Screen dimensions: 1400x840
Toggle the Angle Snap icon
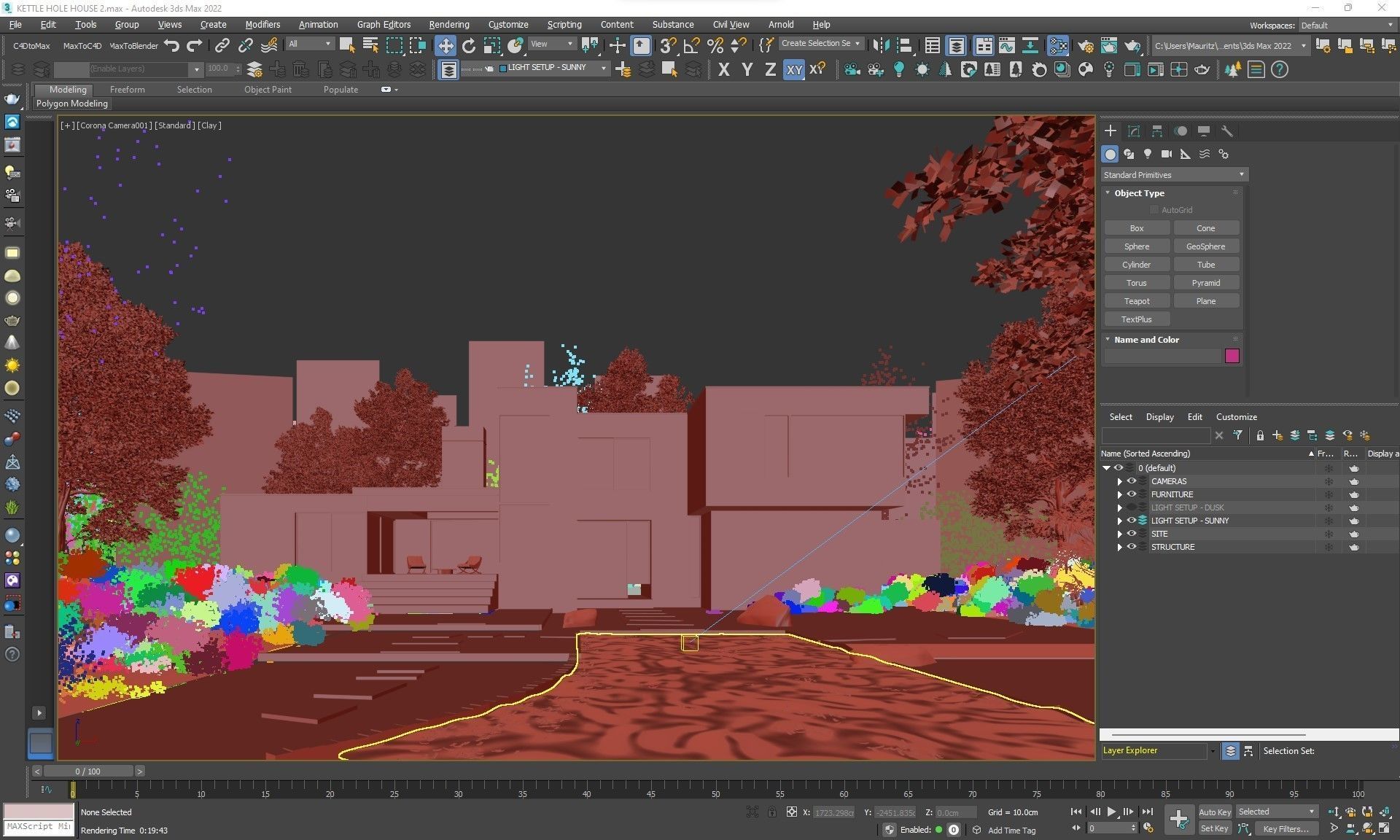coord(691,45)
